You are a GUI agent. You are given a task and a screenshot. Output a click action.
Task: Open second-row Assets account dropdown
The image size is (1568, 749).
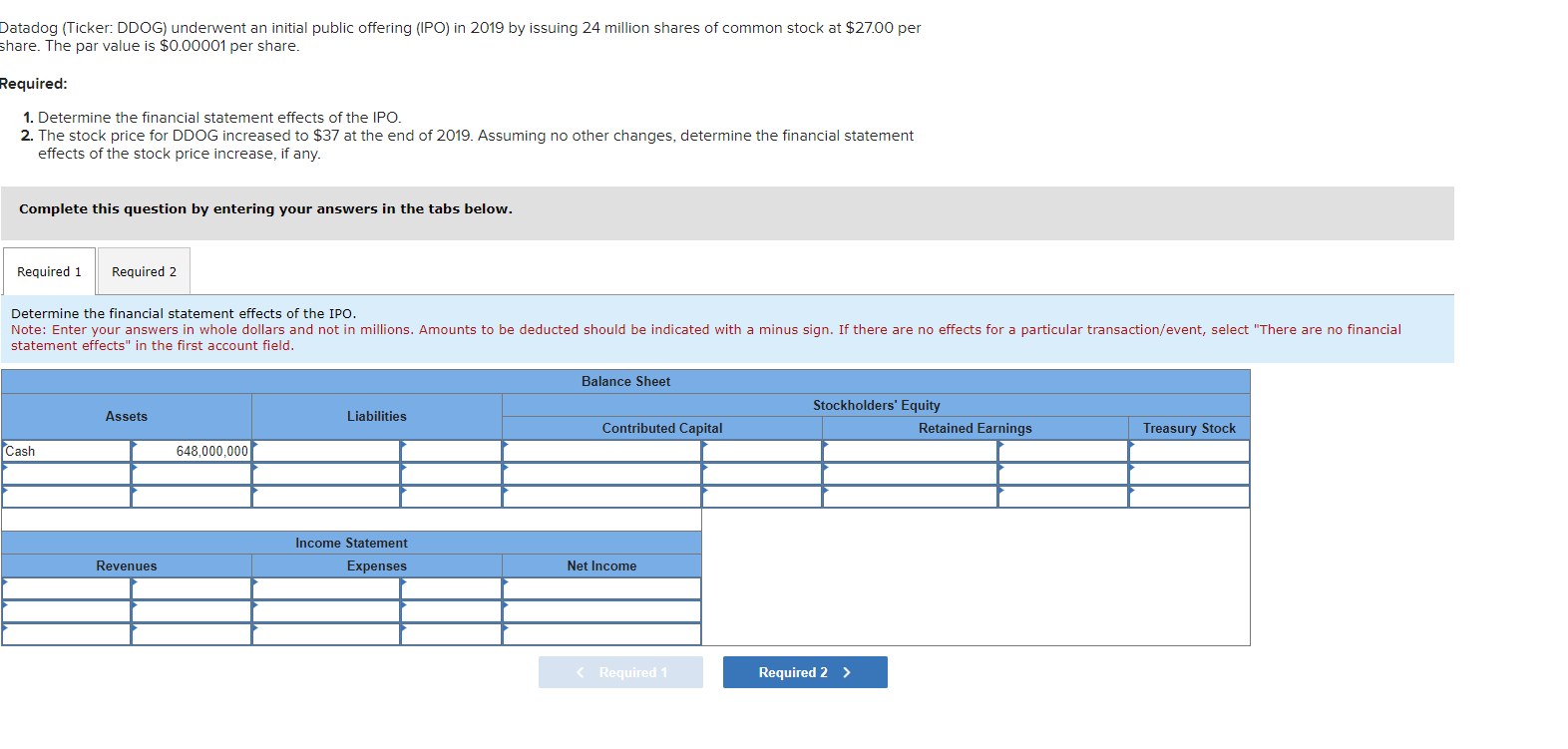[x=67, y=474]
